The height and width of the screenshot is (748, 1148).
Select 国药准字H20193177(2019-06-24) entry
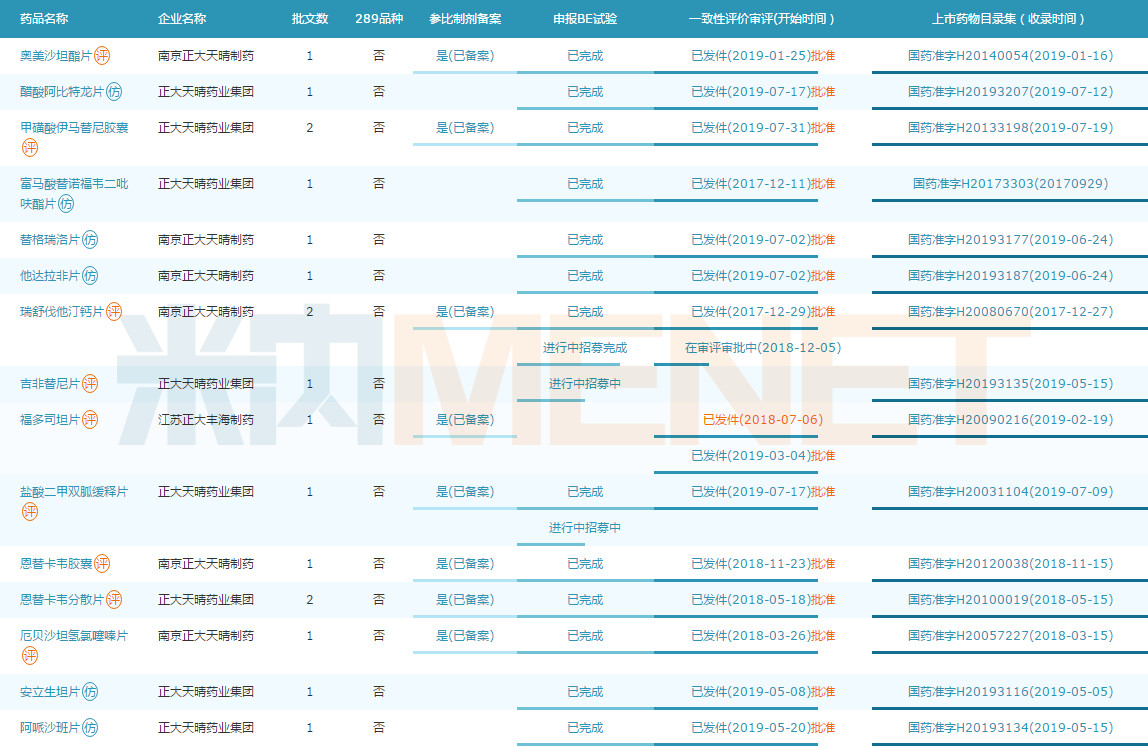pos(1010,239)
